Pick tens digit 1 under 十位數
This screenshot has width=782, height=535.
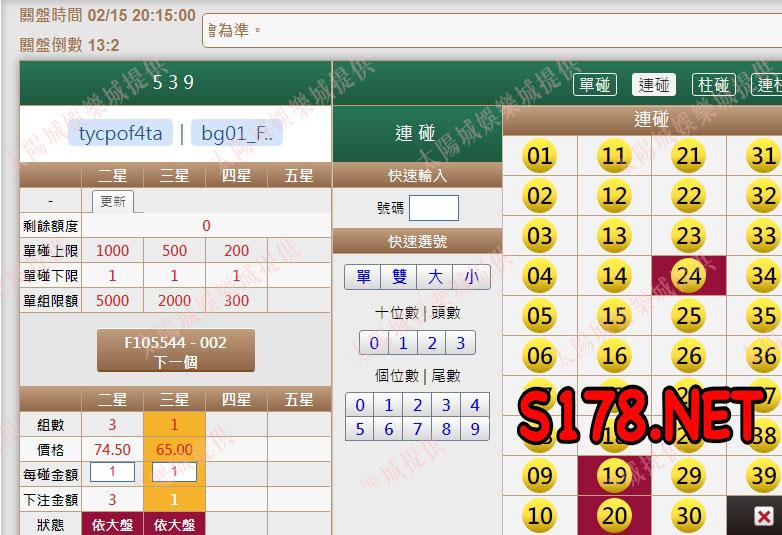[x=403, y=343]
